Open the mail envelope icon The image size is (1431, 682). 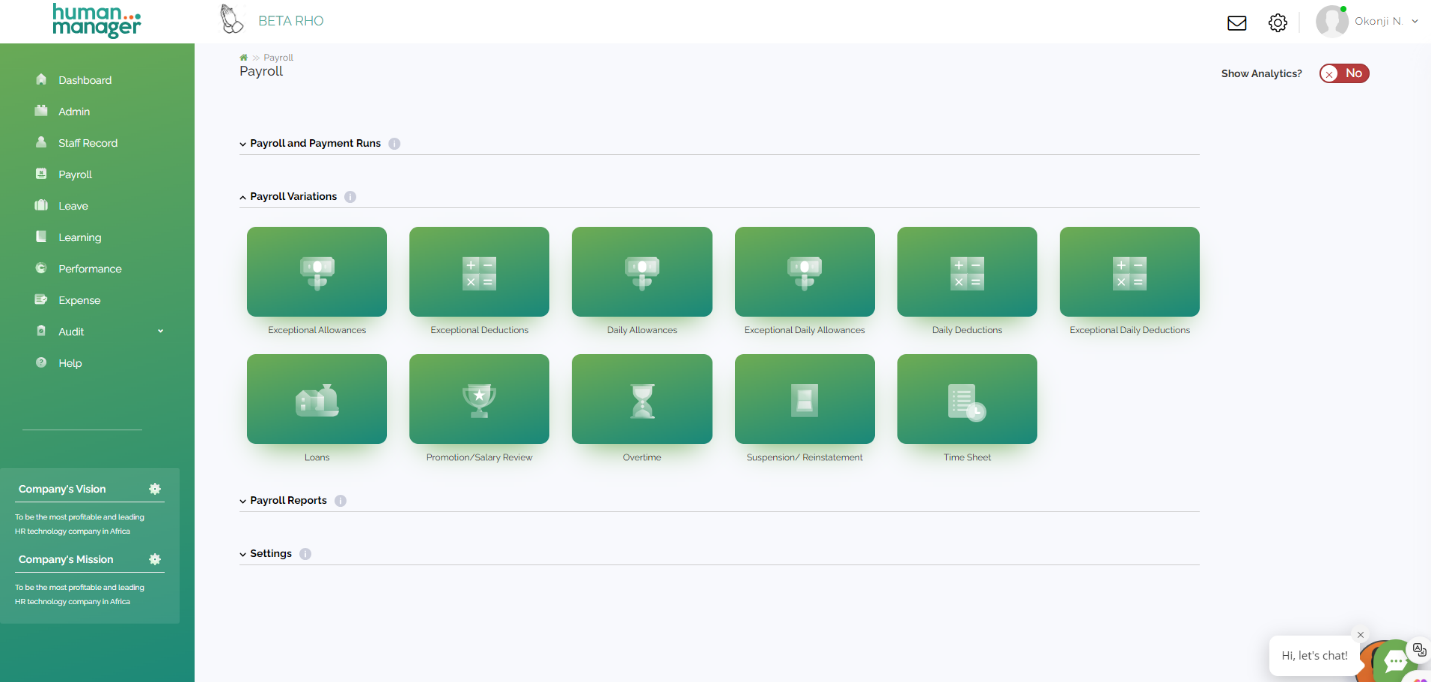click(x=1237, y=23)
